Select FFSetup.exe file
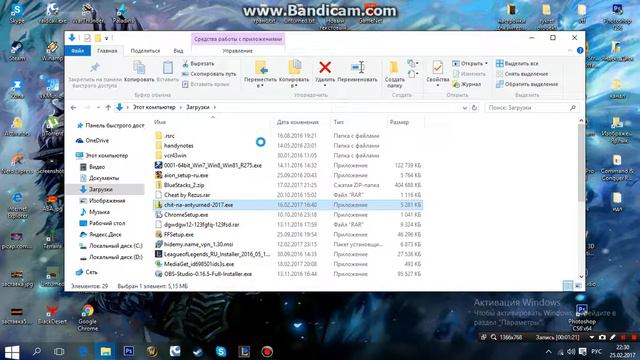640x360 pixels. pos(178,235)
